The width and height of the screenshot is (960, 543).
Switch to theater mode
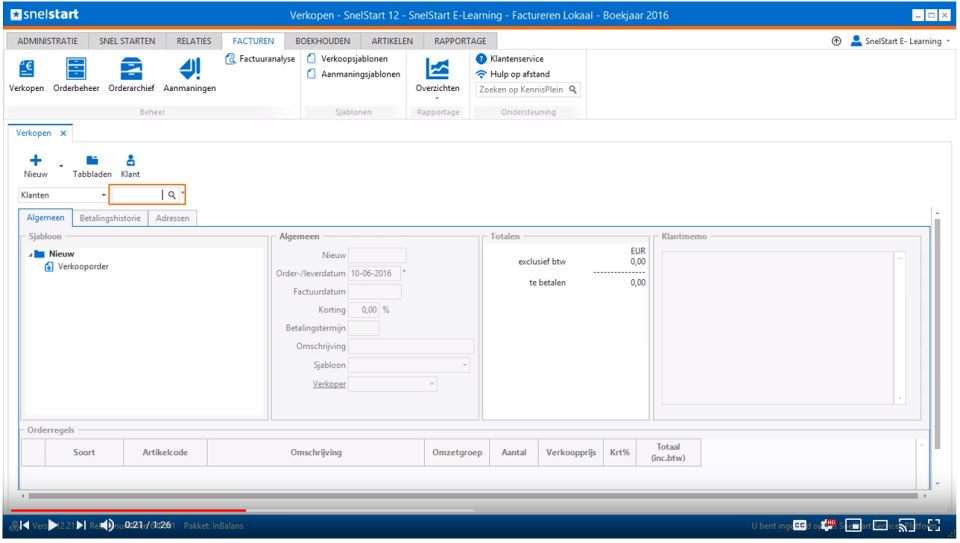point(880,525)
